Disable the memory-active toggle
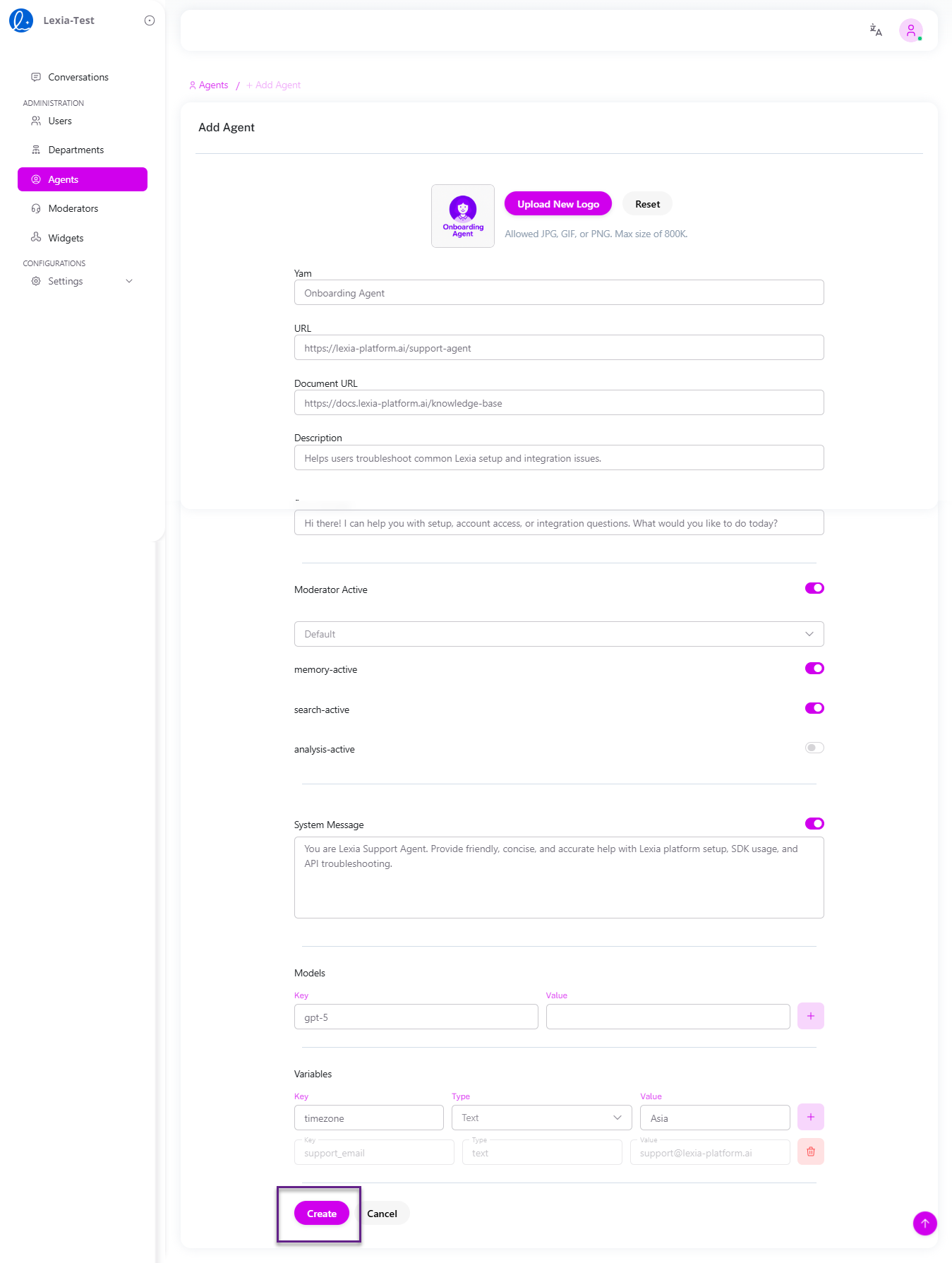 [814, 668]
